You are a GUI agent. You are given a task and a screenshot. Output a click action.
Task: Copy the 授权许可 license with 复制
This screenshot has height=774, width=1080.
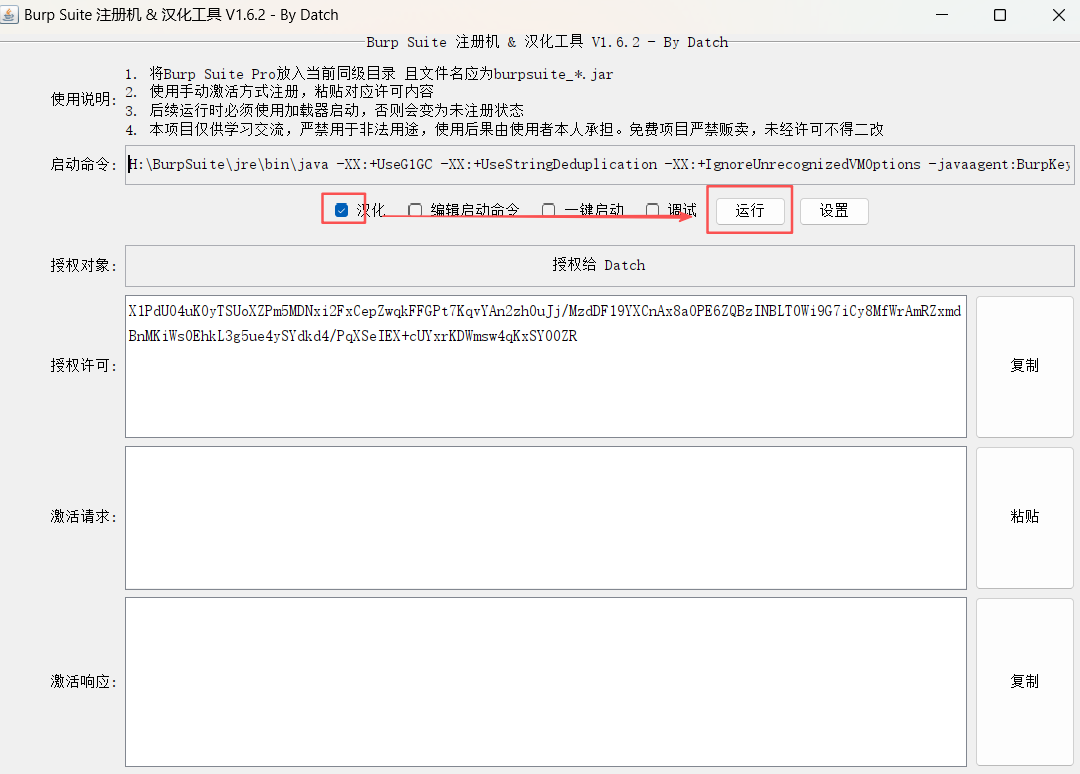(x=1024, y=366)
